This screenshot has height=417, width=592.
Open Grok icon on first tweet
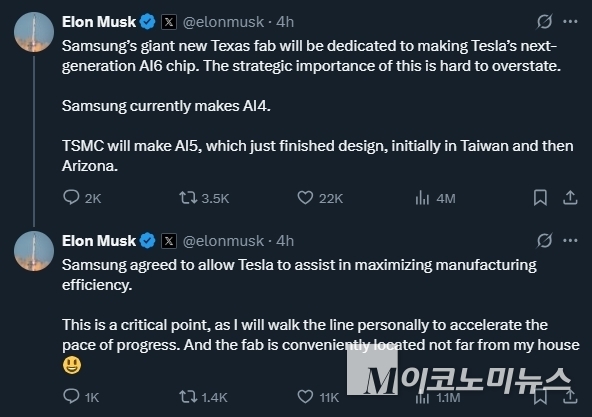(x=544, y=22)
